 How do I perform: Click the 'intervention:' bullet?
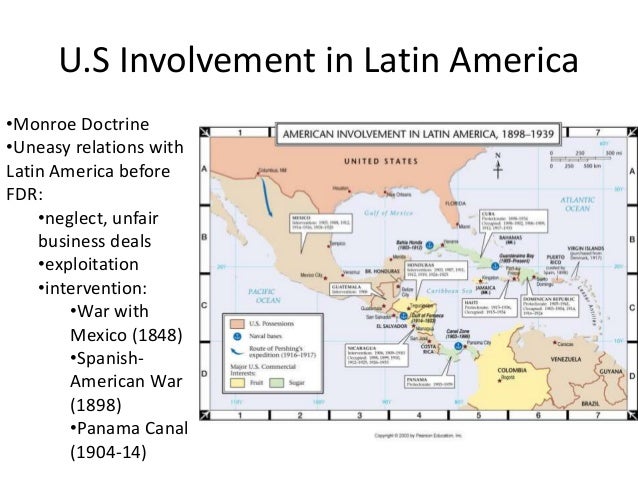(92, 288)
